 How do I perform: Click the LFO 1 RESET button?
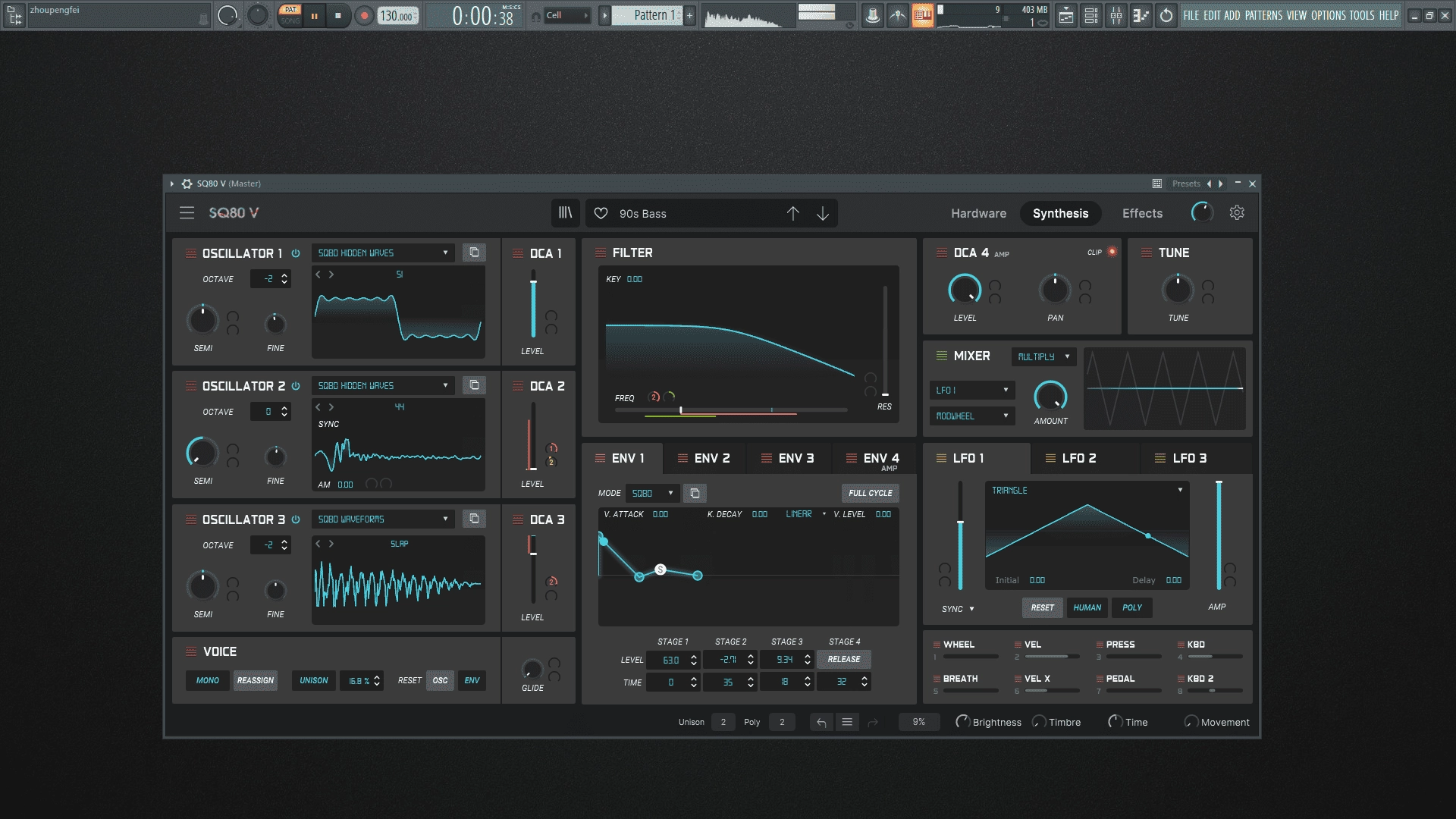1042,607
